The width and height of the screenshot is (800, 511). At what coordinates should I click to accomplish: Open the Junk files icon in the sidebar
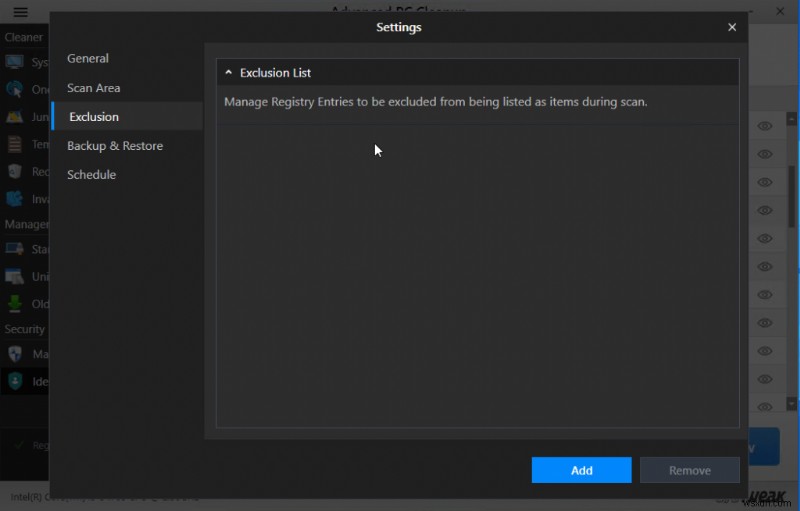[14, 117]
